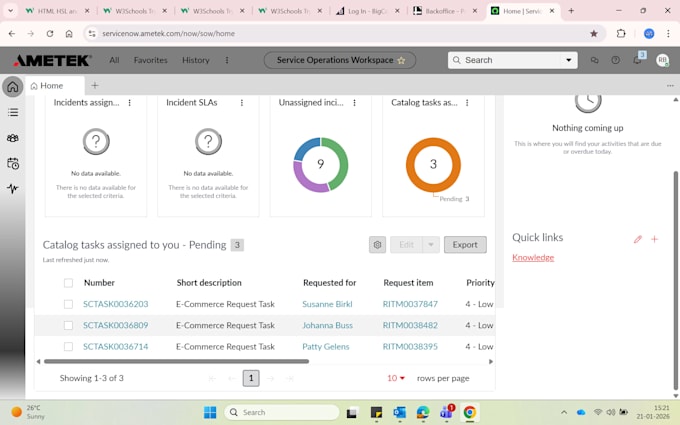Bookmark this page in Chrome
680x425 pixels.
click(594, 33)
